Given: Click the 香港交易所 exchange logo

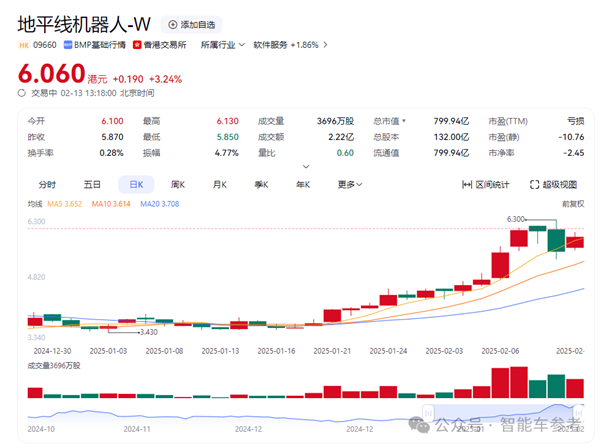Looking at the screenshot, I should (x=137, y=45).
